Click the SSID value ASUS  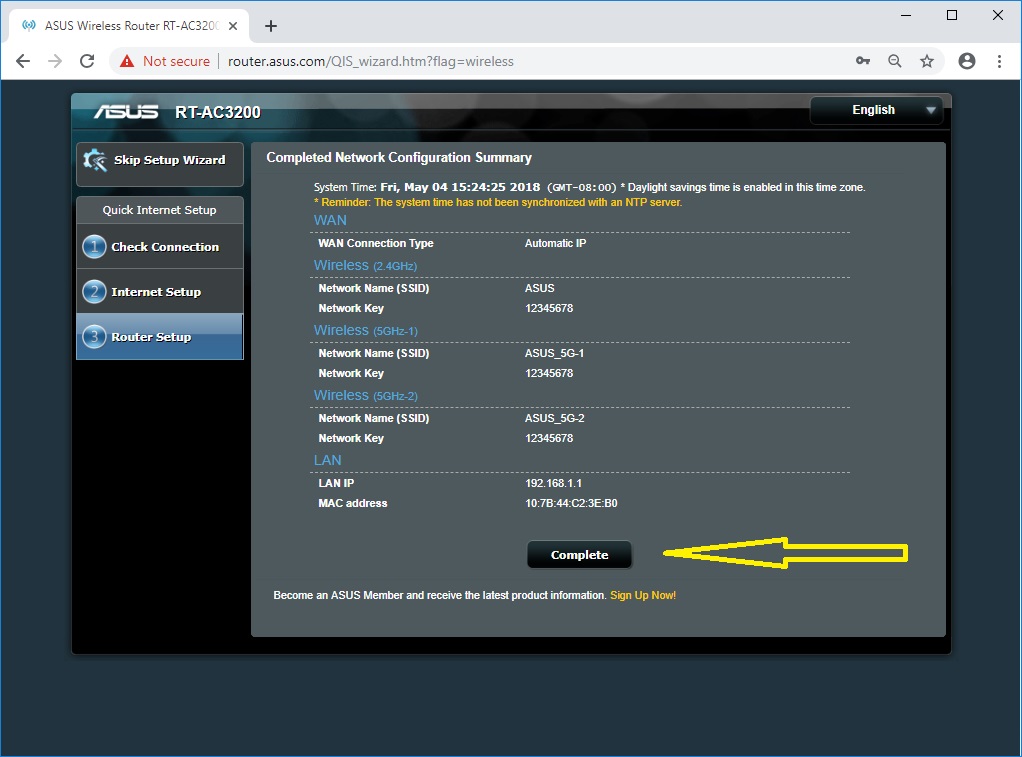540,288
